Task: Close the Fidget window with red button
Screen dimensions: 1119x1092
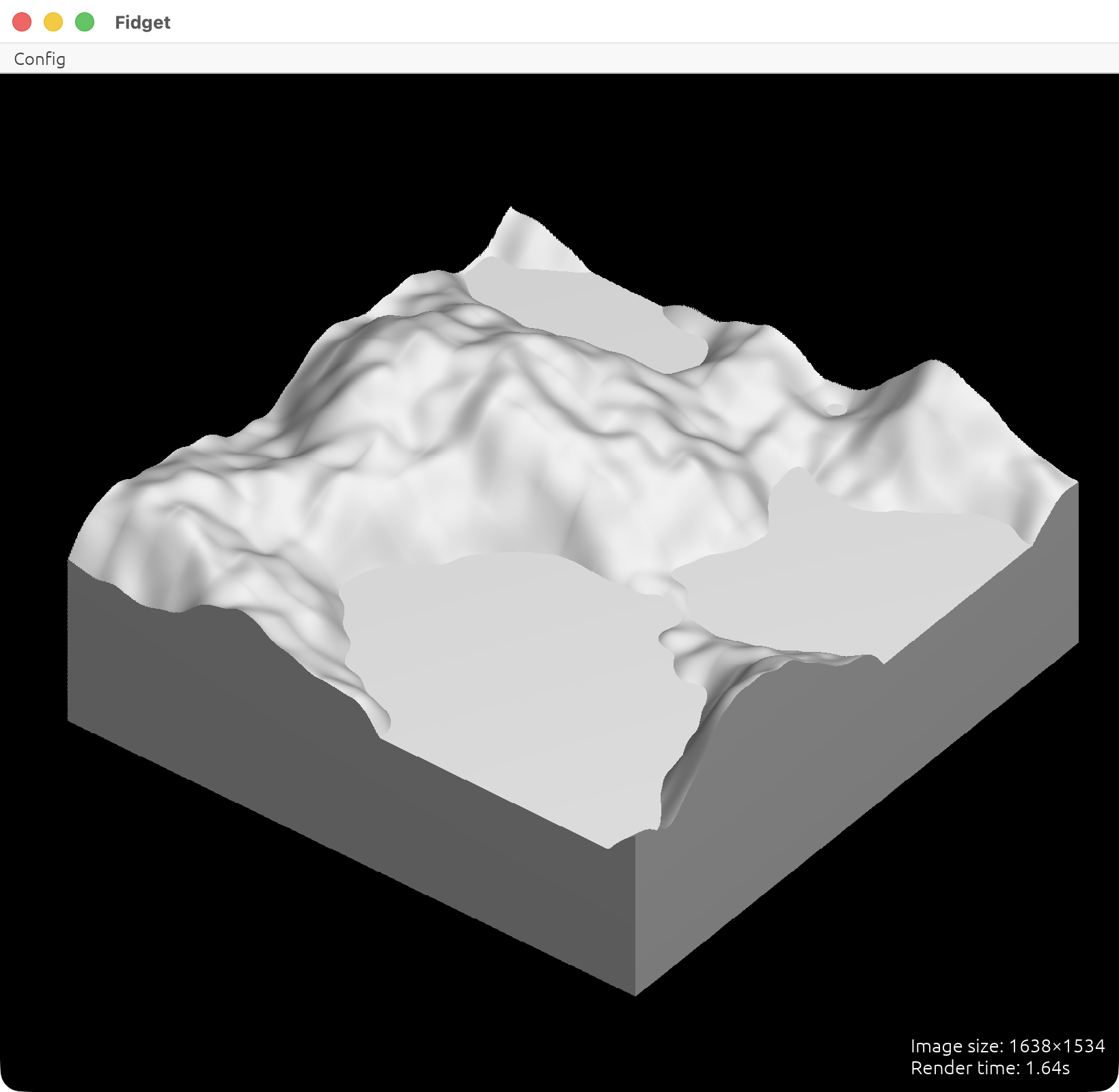Action: pos(22,22)
